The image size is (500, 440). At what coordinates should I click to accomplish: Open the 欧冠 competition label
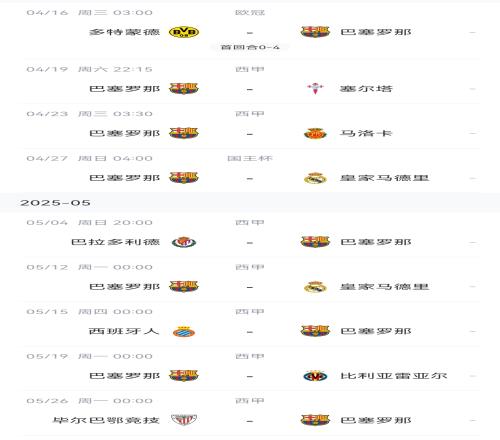tap(250, 13)
